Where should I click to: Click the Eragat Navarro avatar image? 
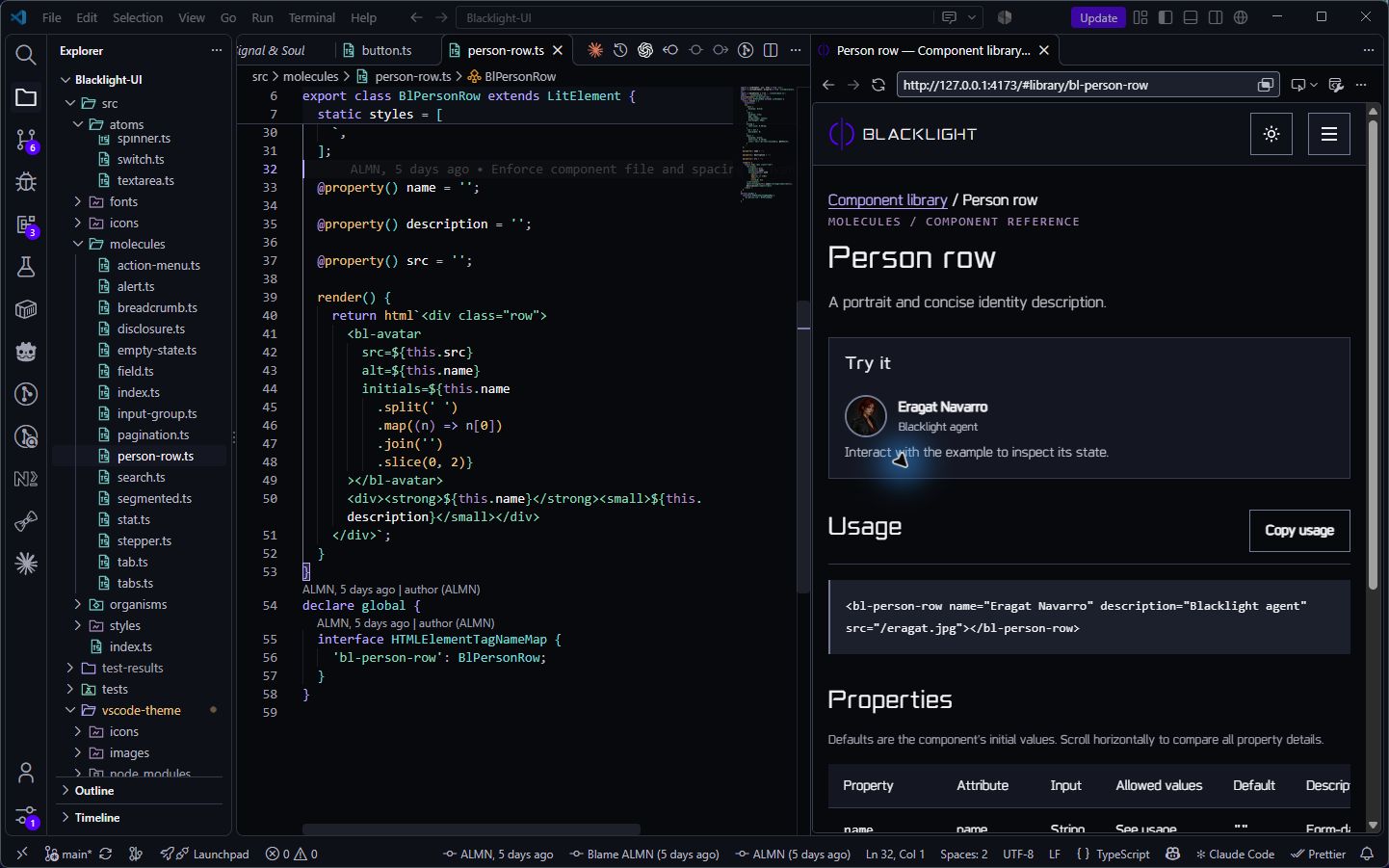pos(865,416)
